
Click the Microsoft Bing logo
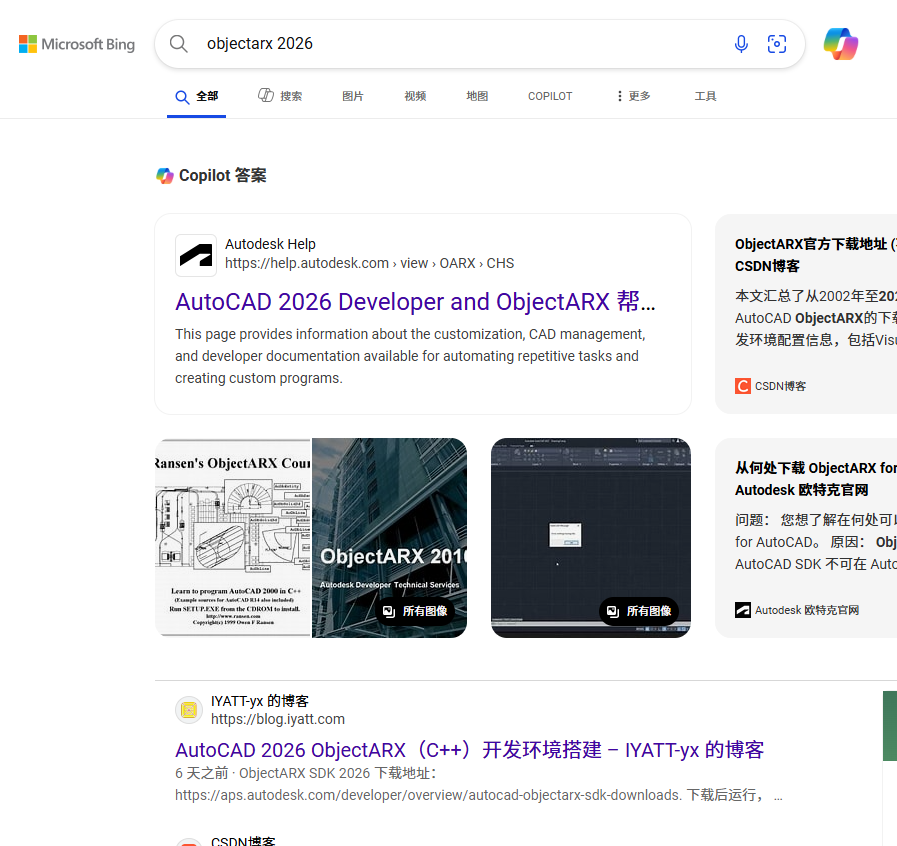[x=77, y=44]
